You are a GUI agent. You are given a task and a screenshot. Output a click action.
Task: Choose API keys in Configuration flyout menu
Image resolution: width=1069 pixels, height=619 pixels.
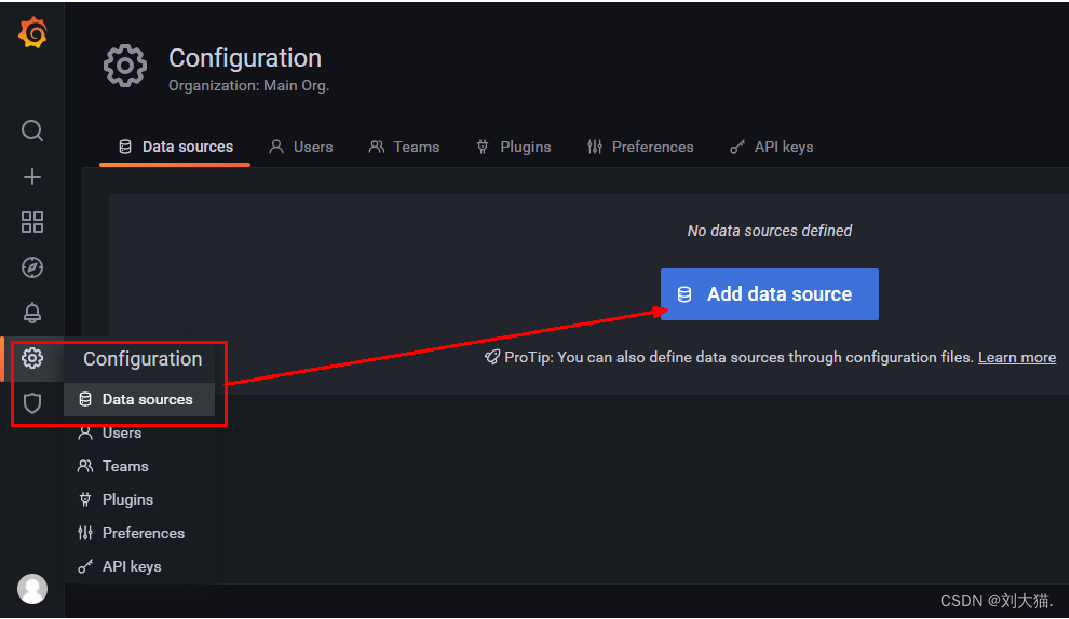tap(131, 566)
